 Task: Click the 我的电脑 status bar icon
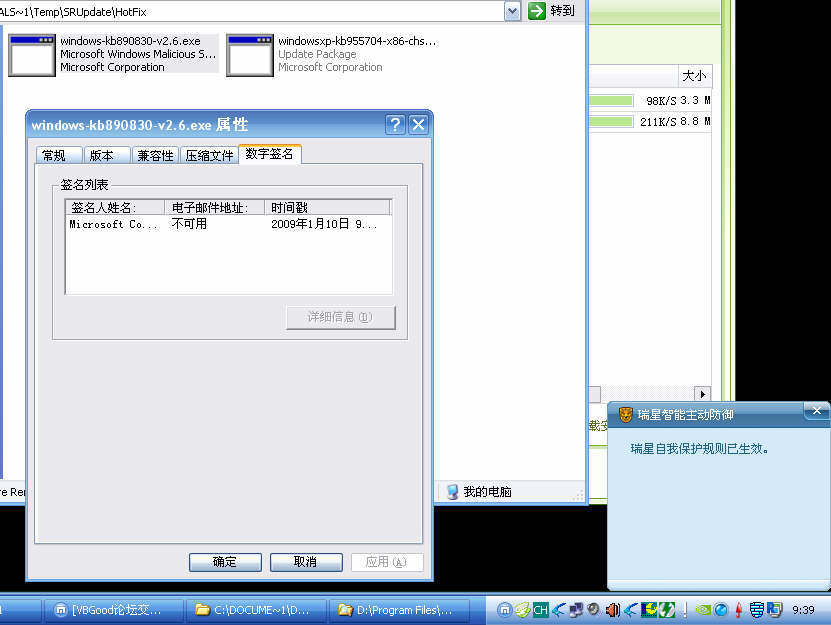click(452, 492)
